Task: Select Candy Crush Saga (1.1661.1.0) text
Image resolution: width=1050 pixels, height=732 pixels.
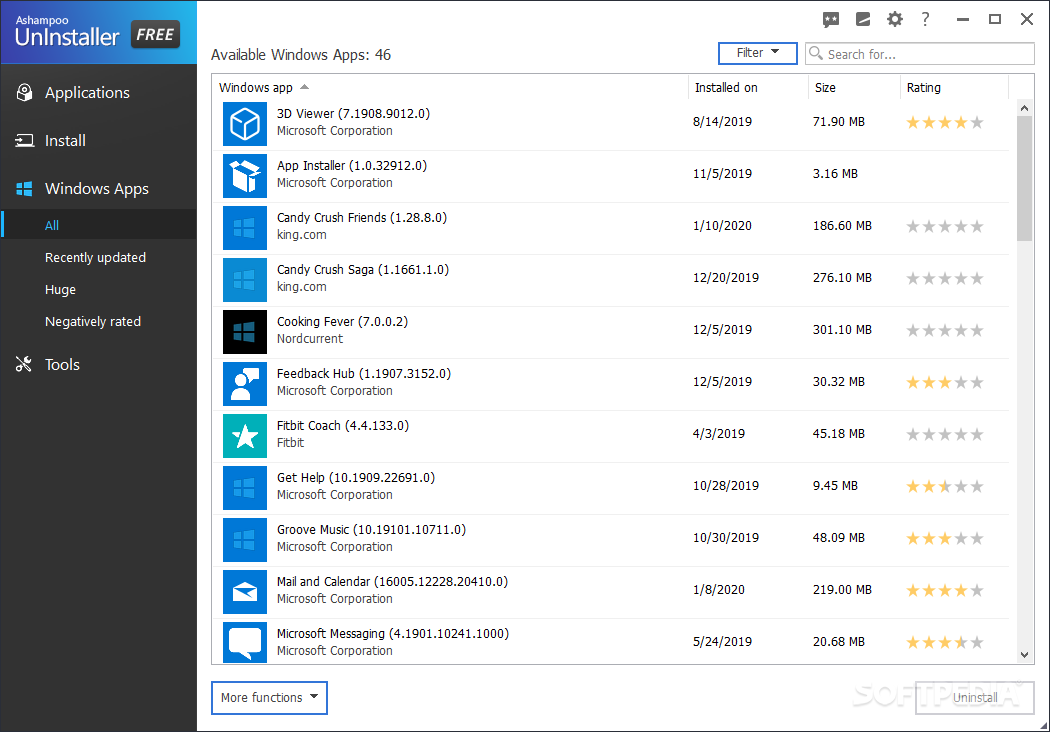Action: [x=363, y=270]
